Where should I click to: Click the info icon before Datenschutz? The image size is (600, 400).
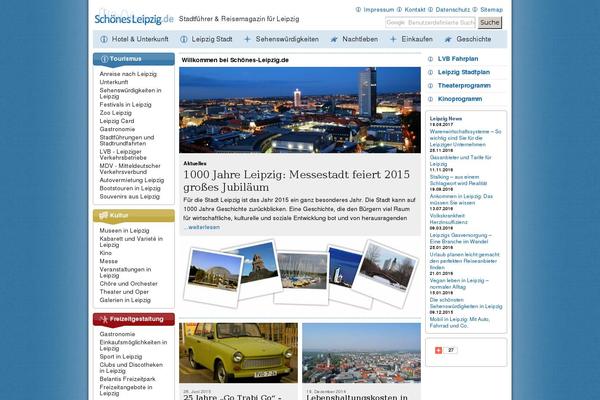tap(430, 10)
